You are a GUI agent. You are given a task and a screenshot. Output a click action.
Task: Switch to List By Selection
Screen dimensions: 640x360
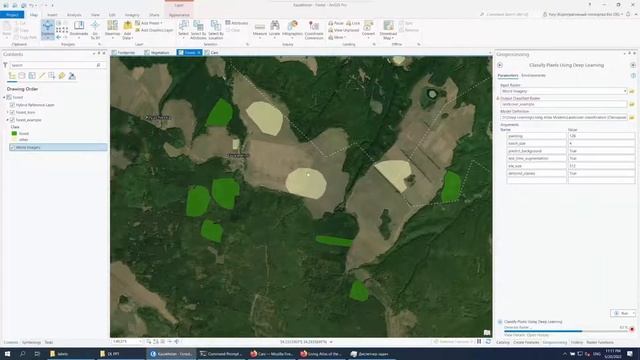32,76
